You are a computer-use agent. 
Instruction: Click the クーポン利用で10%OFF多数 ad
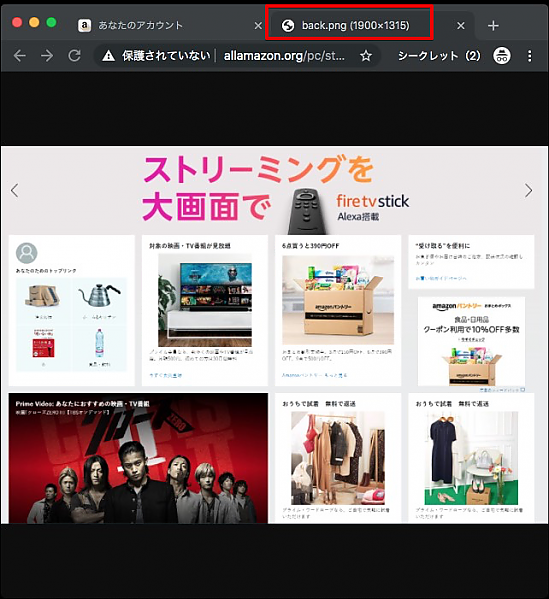(471, 342)
